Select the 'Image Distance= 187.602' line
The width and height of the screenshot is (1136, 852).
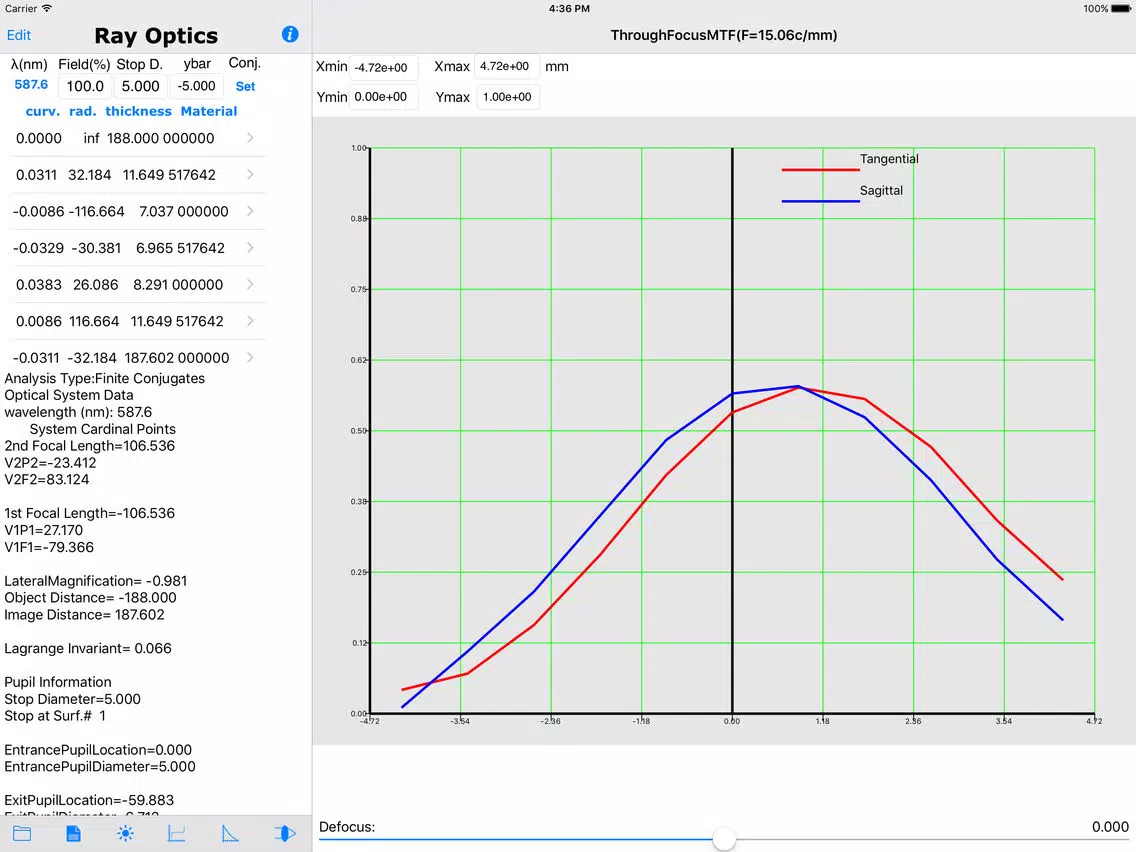(x=84, y=614)
